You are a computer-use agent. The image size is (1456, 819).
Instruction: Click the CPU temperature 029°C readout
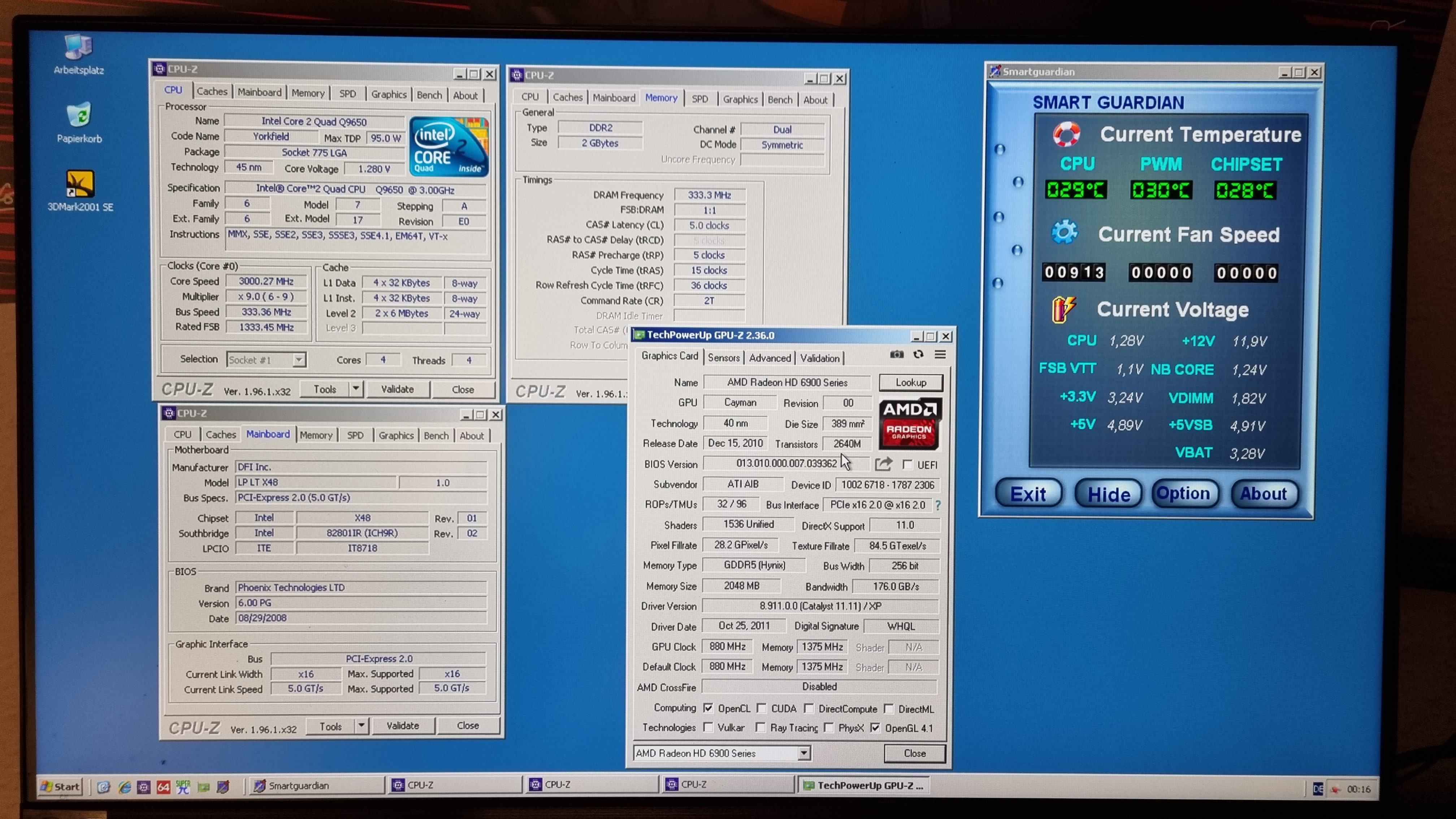click(1076, 189)
